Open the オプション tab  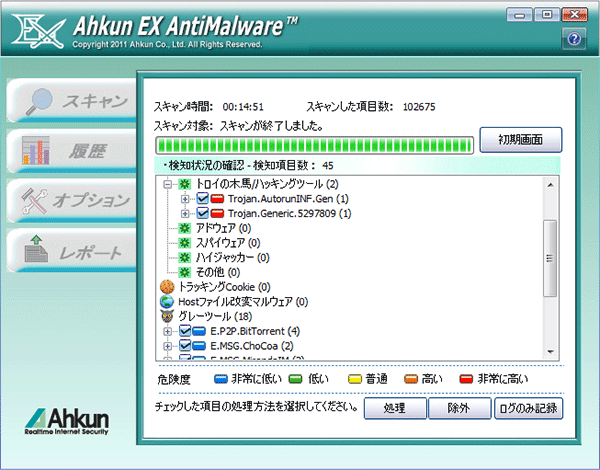tap(72, 201)
